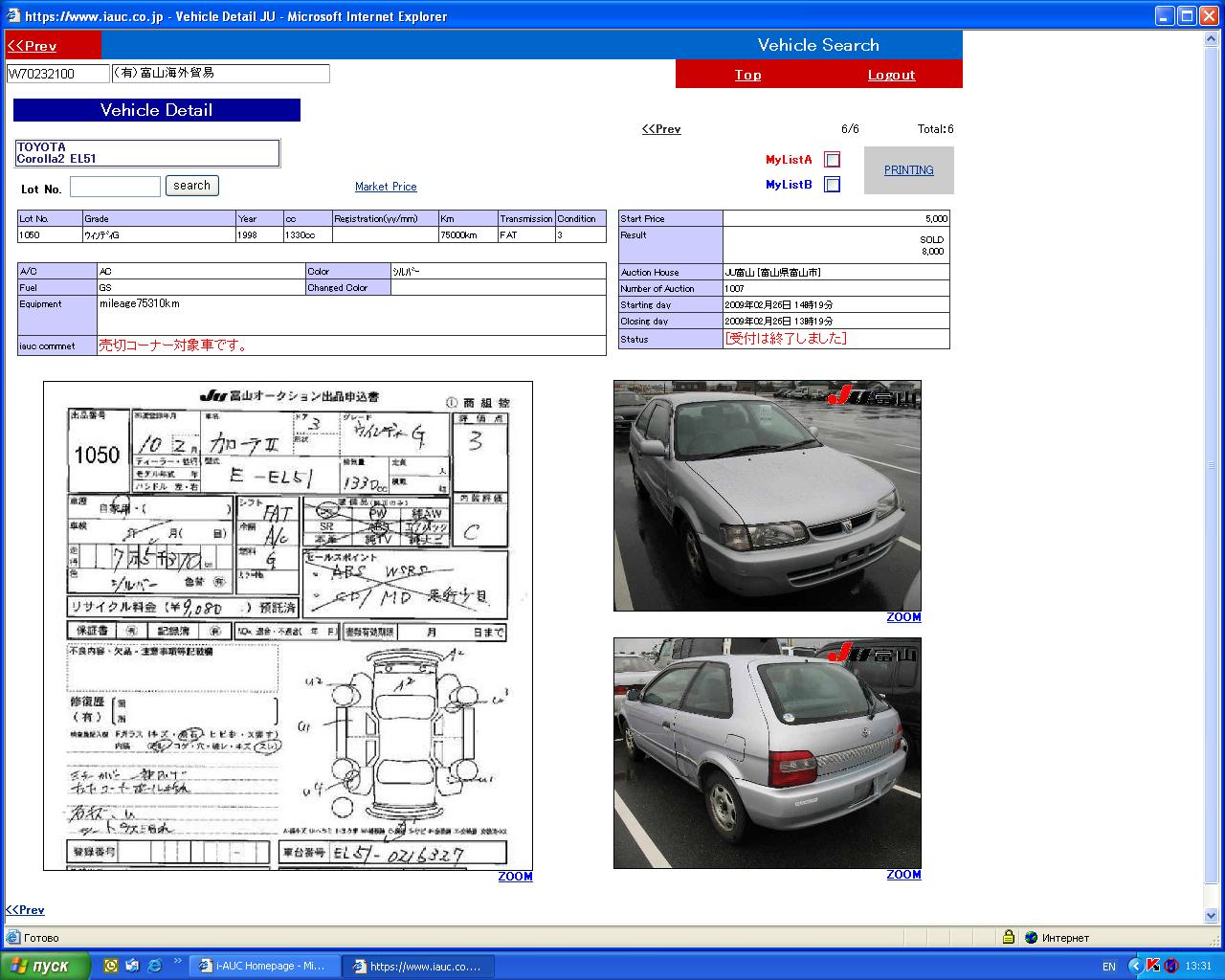Select the https://www.iauc.co taskbar window
1225x980 pixels.
coord(418,966)
